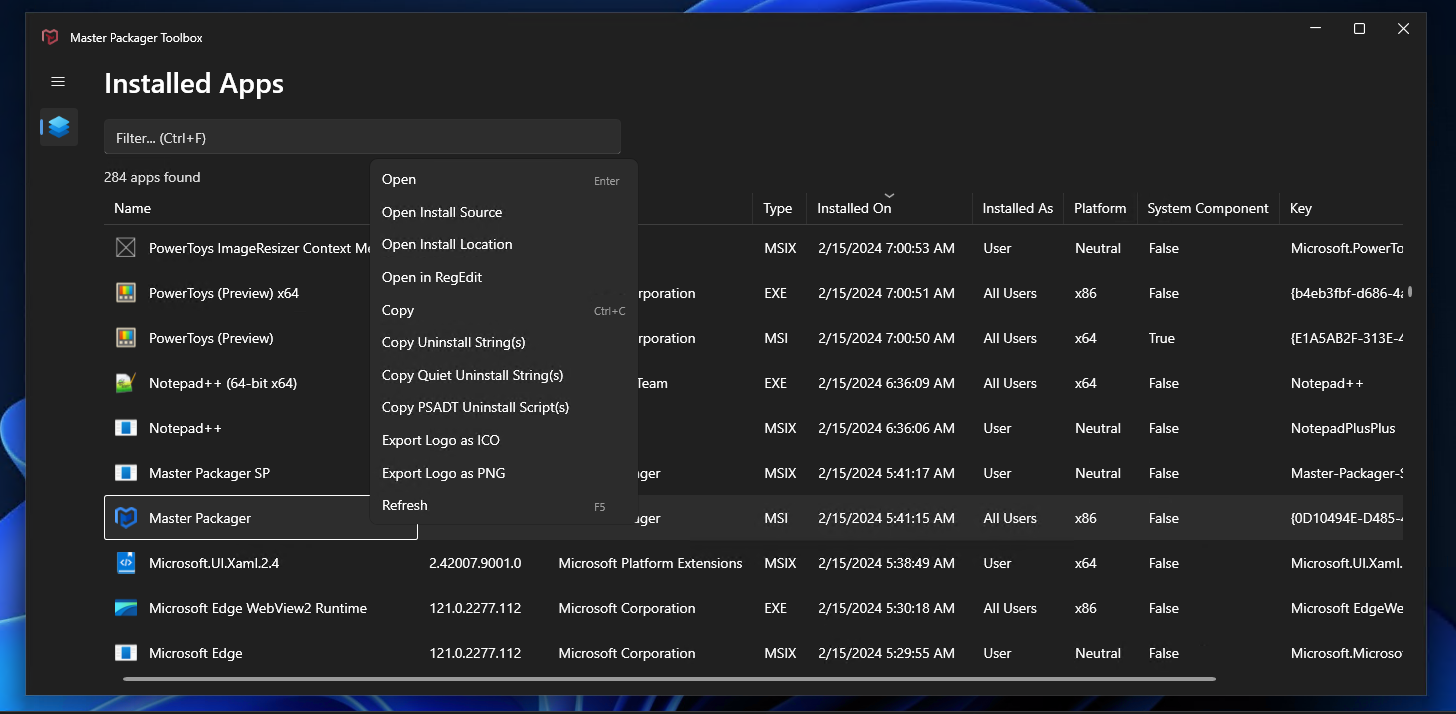The image size is (1456, 714).
Task: Click the horizontal scrollbar at the bottom
Action: (669, 679)
